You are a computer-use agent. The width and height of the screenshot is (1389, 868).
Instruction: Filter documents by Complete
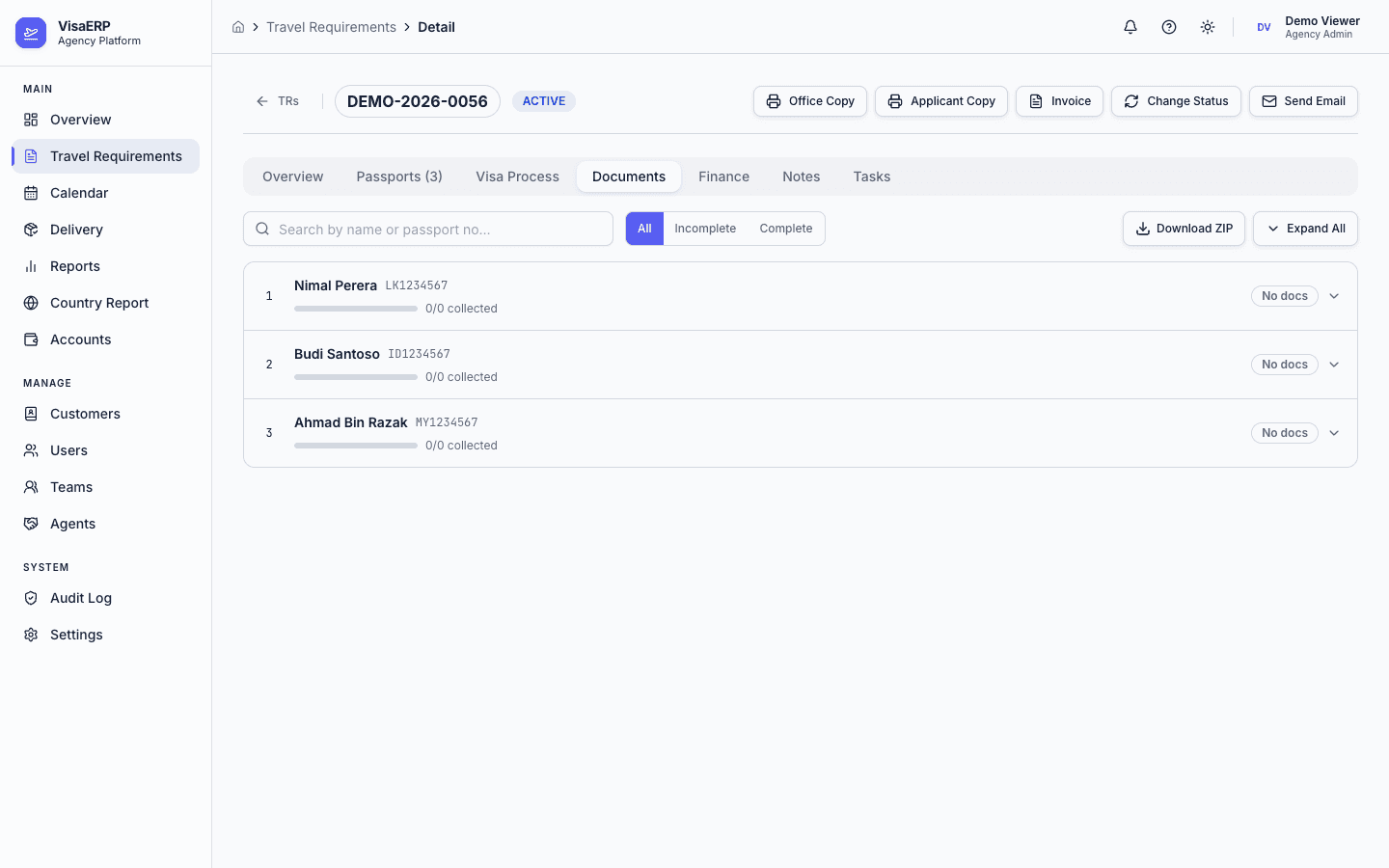785,229
